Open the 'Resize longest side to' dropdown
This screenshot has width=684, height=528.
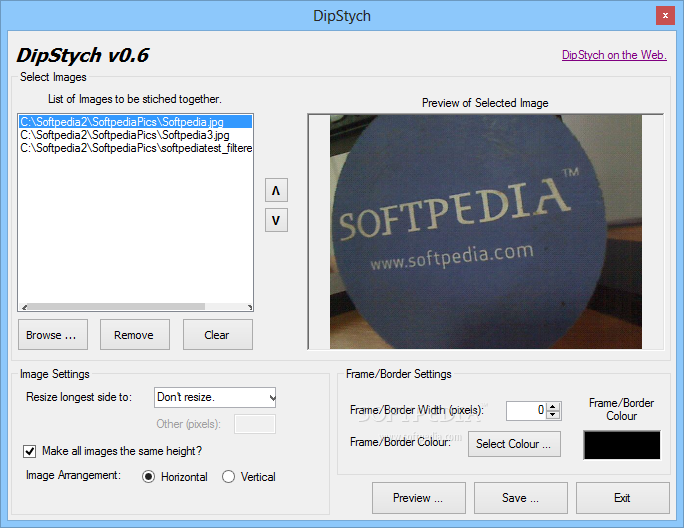(215, 397)
